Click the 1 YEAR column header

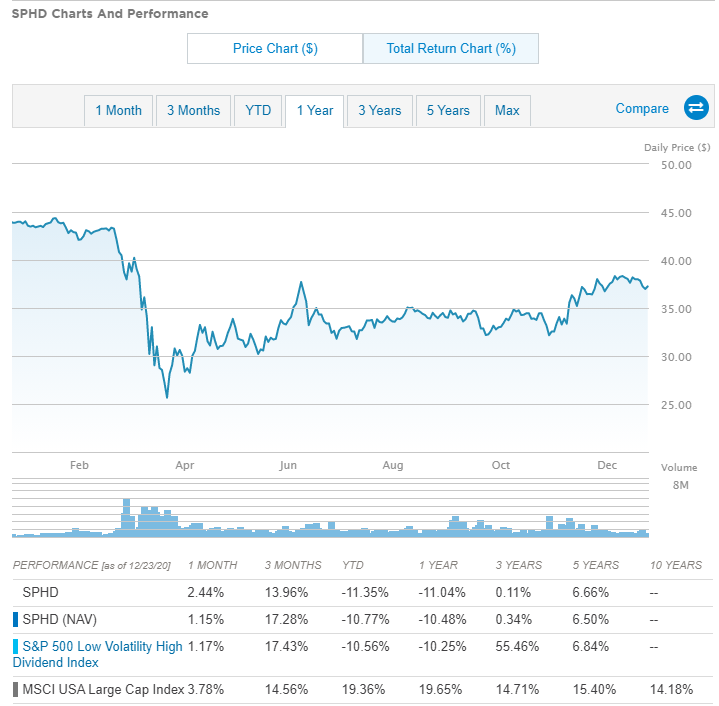point(438,565)
